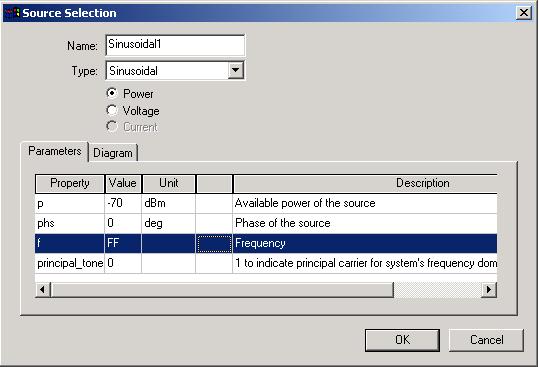Click the Cancel button

point(486,340)
